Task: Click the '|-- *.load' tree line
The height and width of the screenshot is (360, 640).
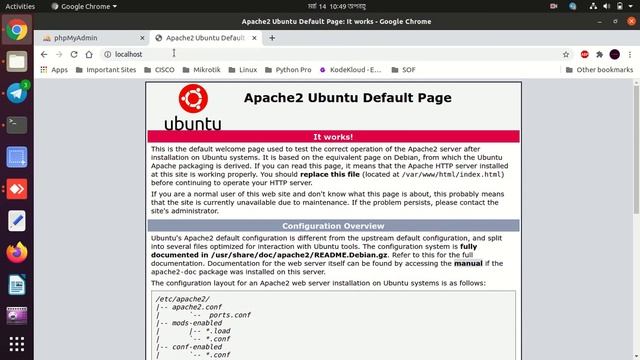Action: 210,331
